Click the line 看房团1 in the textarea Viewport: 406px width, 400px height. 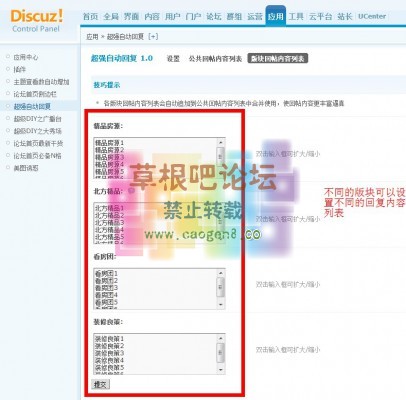[x=106, y=273]
